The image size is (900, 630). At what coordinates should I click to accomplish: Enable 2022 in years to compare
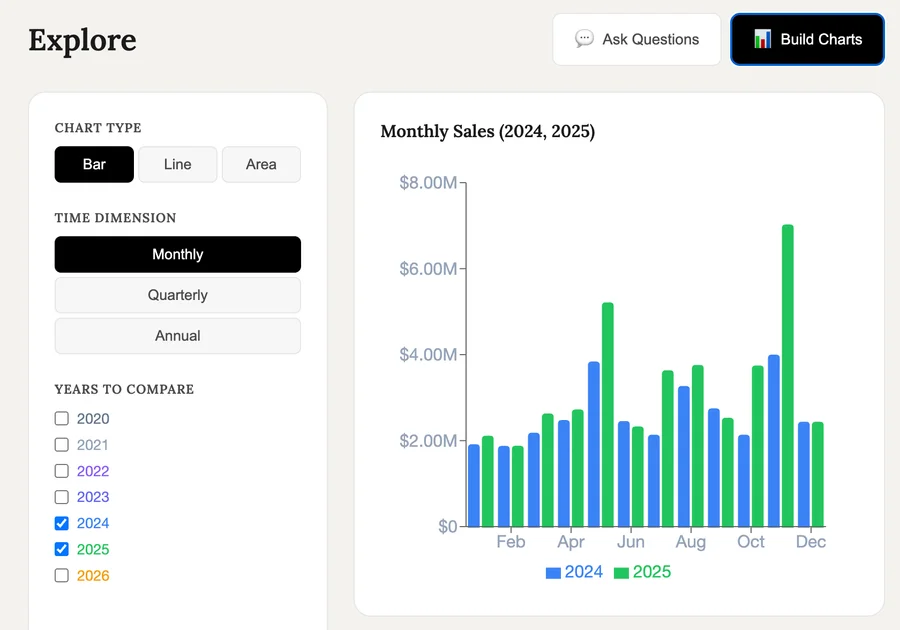click(x=61, y=470)
